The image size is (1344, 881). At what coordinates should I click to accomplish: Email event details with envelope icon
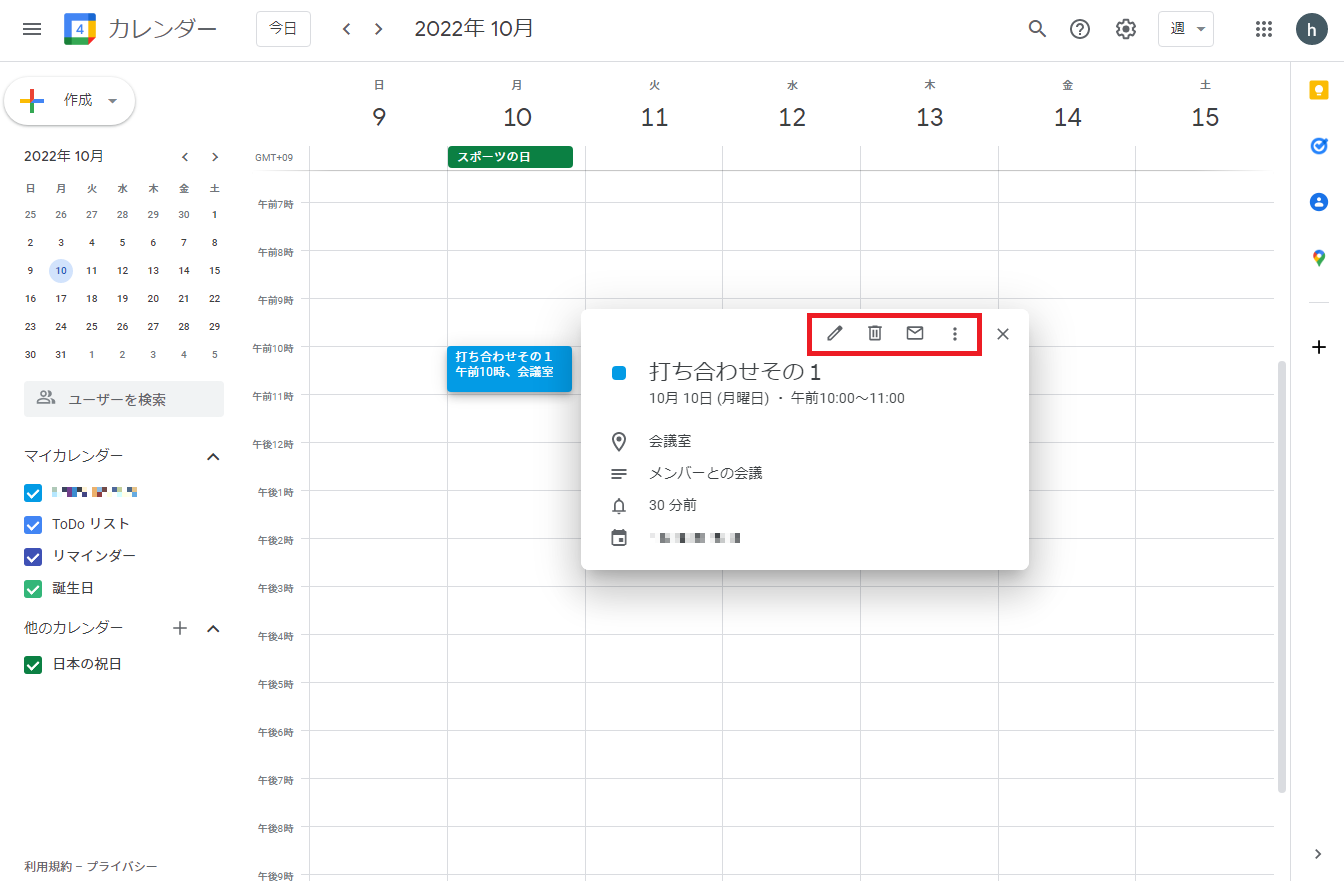coord(914,334)
